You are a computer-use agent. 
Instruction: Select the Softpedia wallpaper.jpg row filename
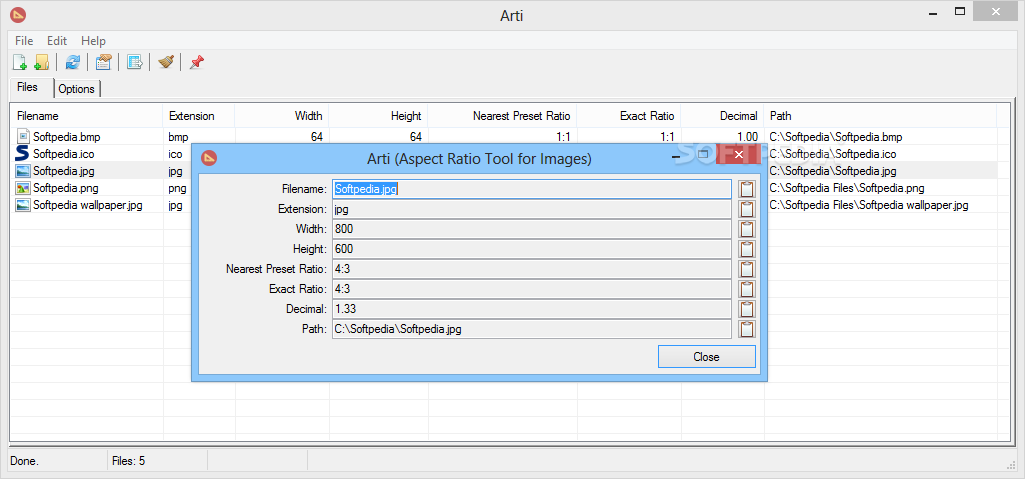(88, 205)
